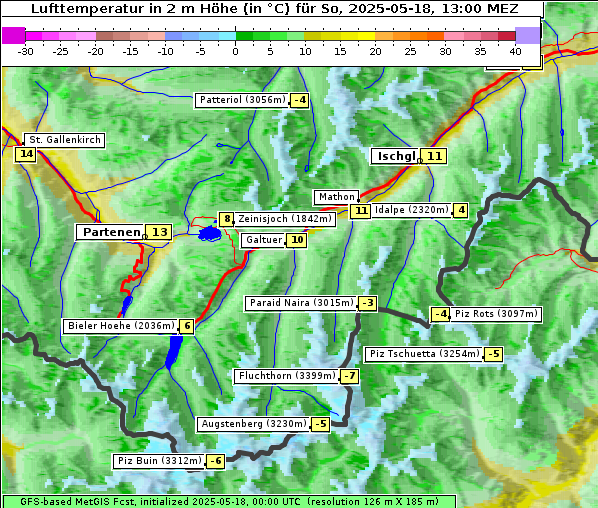The width and height of the screenshot is (598, 508).
Task: Click the Piz Buin (3312m) label
Action: pos(159,461)
